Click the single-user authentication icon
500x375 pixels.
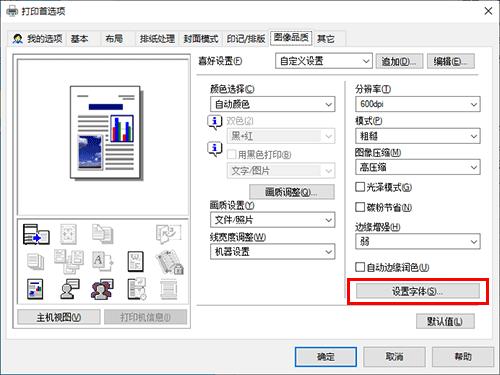[x=69, y=289]
